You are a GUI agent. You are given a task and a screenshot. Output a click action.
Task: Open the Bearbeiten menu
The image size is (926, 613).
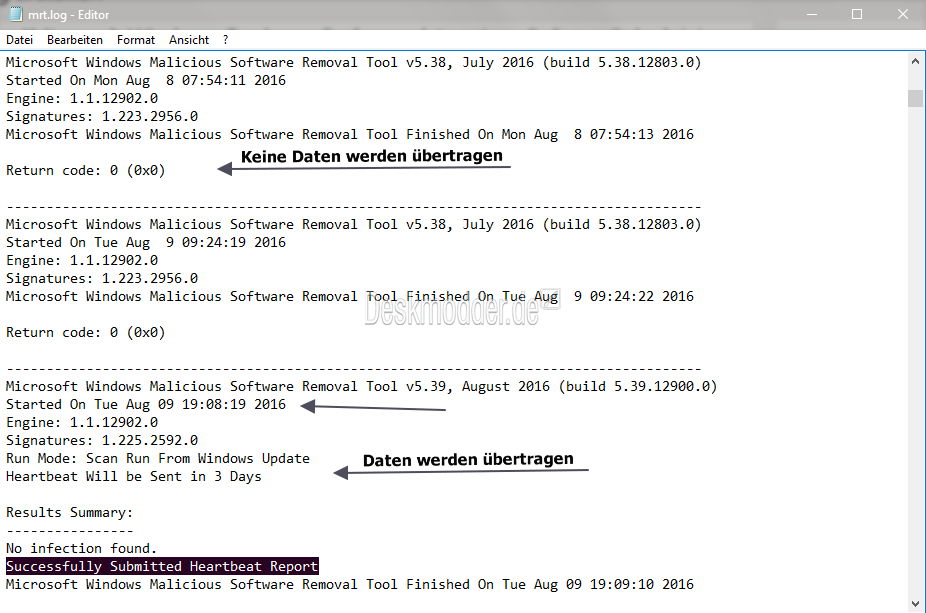75,40
